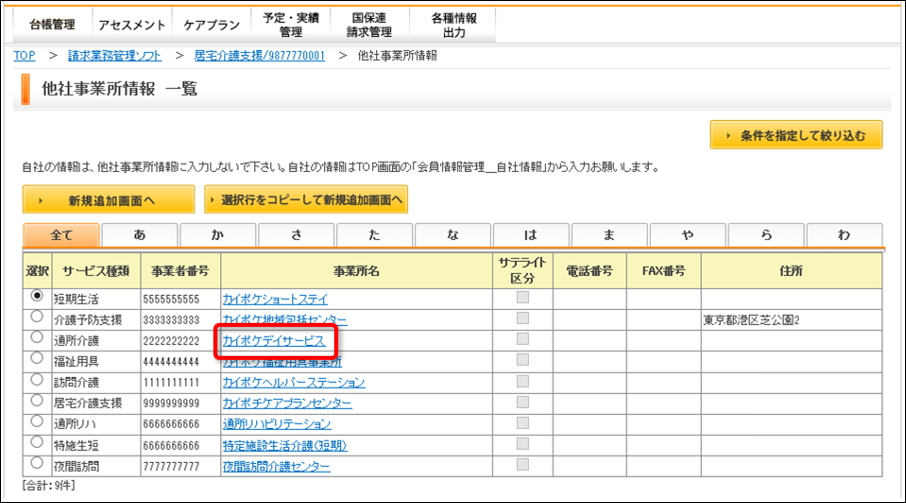Screen dimensions: 906x503
Task: Select radio button for 福祉用具 row
Action: 37,358
